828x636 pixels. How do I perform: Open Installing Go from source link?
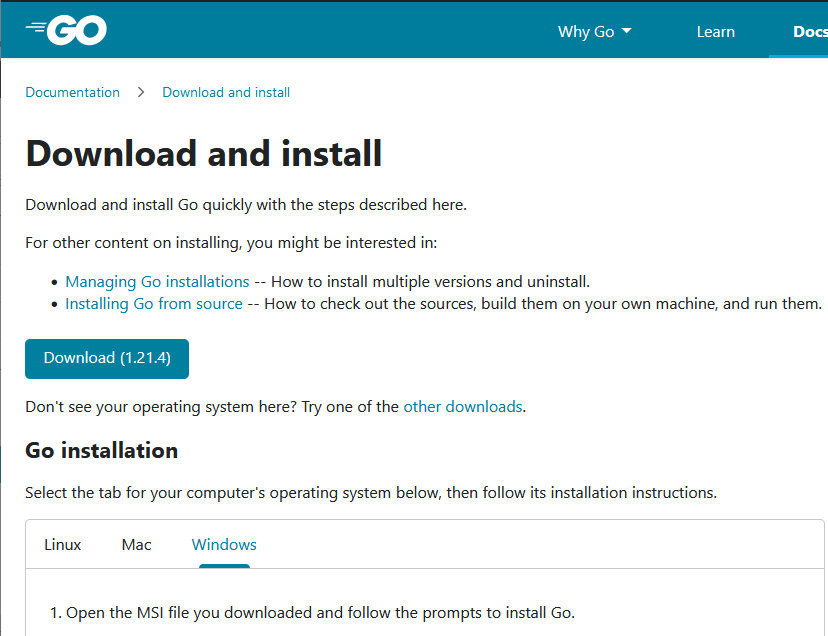(x=154, y=304)
